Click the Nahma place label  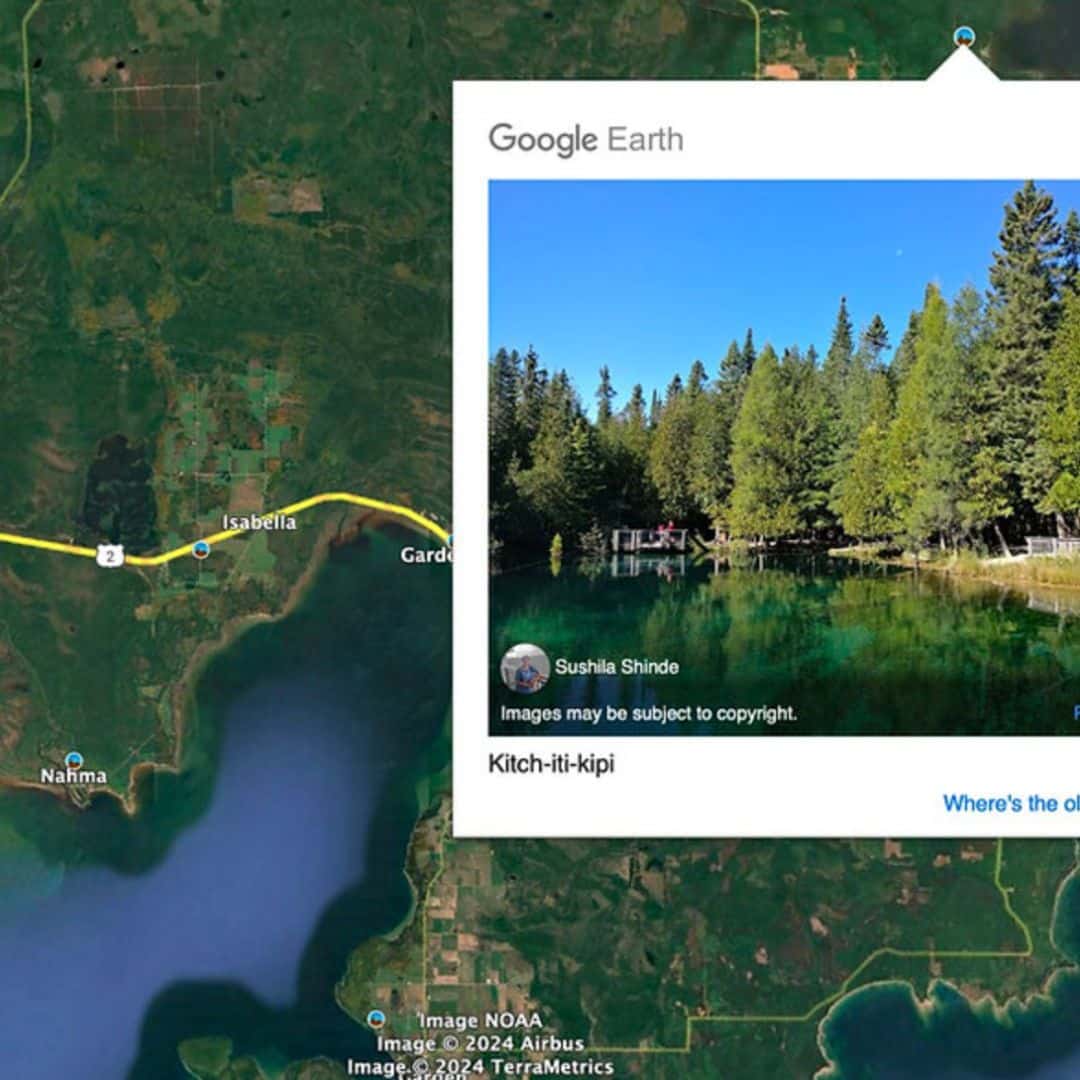(x=74, y=776)
